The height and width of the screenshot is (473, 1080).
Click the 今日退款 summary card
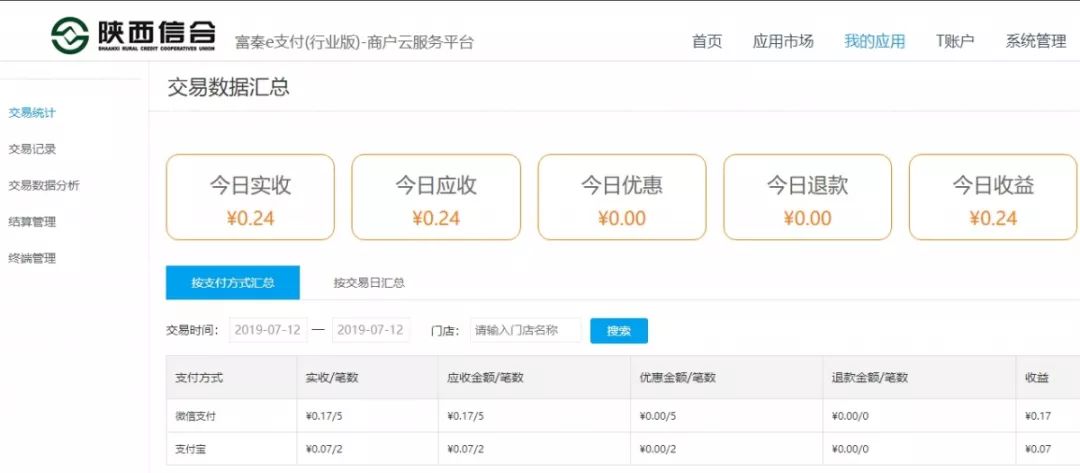pyautogui.click(x=807, y=197)
